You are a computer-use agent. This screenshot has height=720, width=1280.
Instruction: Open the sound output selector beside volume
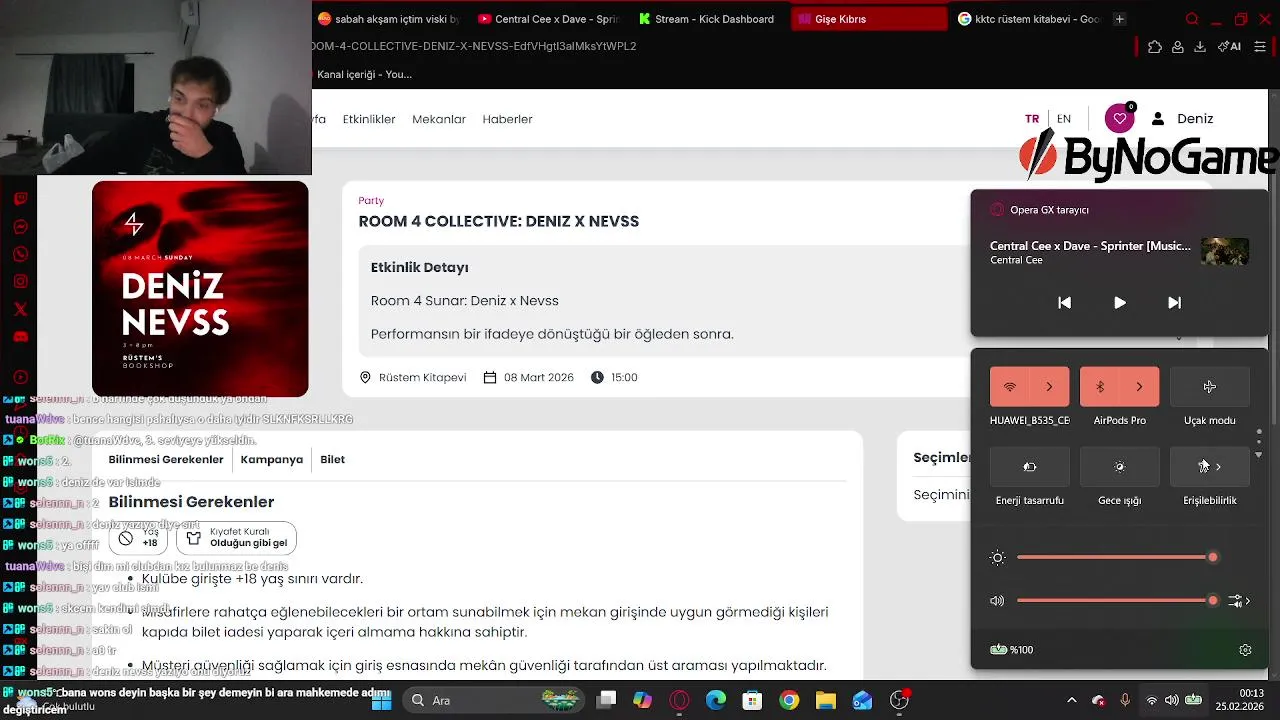1240,601
